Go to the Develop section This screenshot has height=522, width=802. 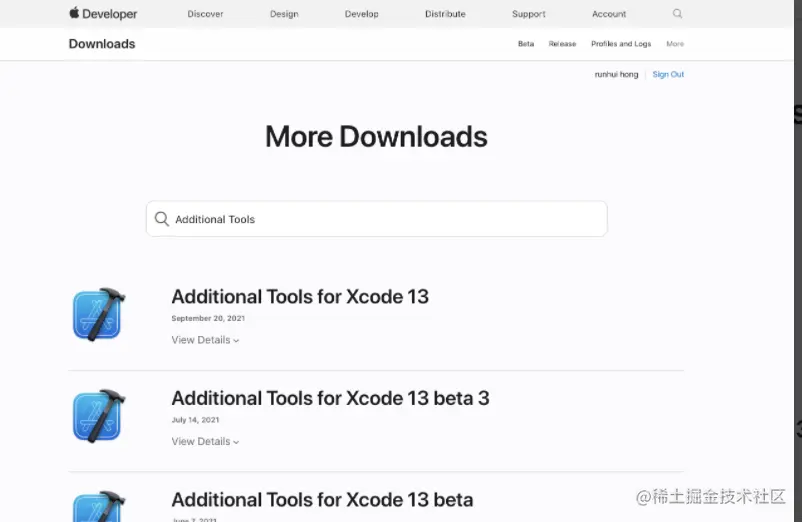(x=362, y=14)
